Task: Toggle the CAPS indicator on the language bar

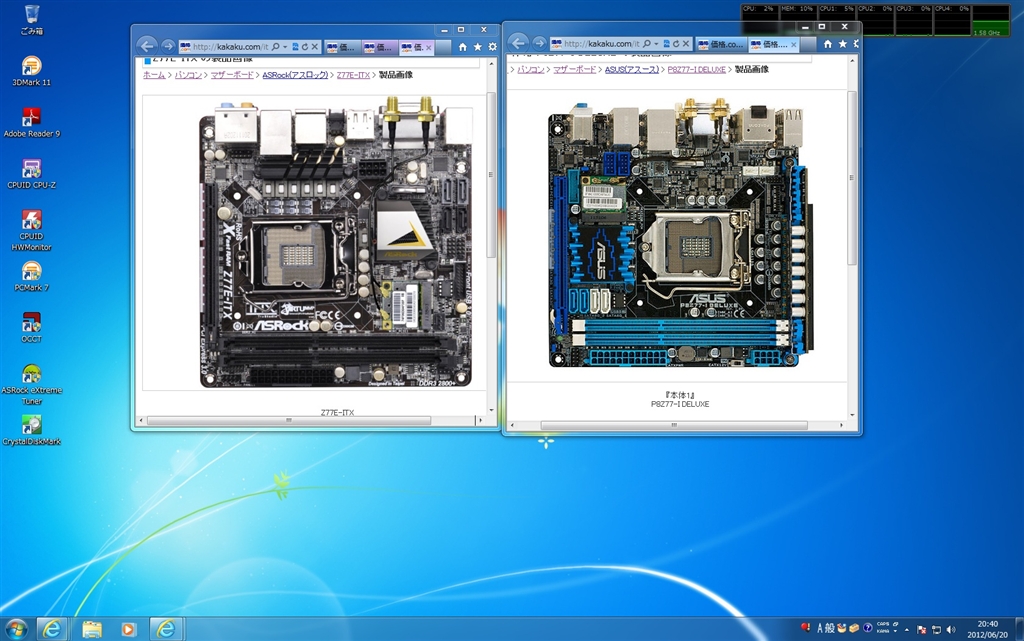Action: [x=883, y=623]
